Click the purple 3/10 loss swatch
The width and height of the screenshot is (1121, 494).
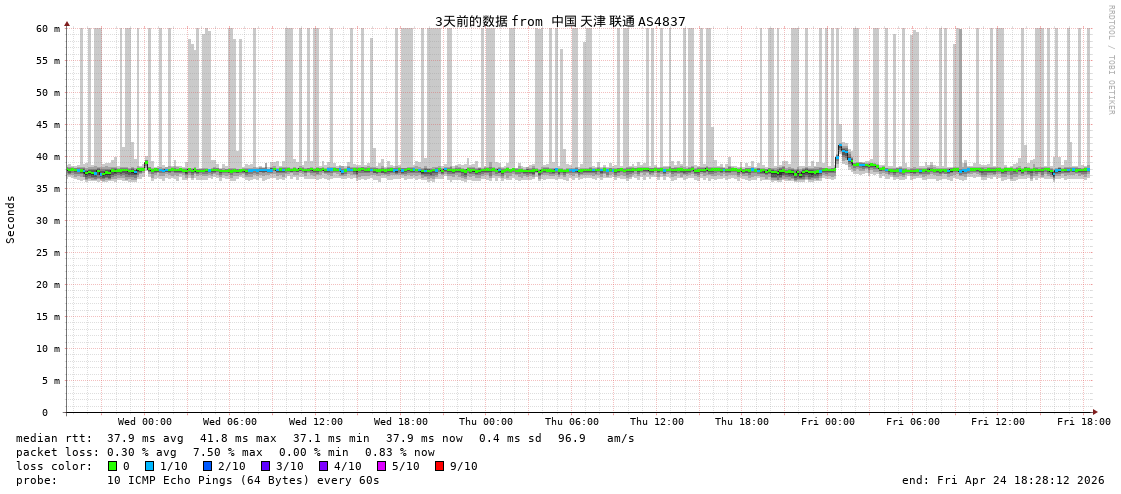click(266, 466)
